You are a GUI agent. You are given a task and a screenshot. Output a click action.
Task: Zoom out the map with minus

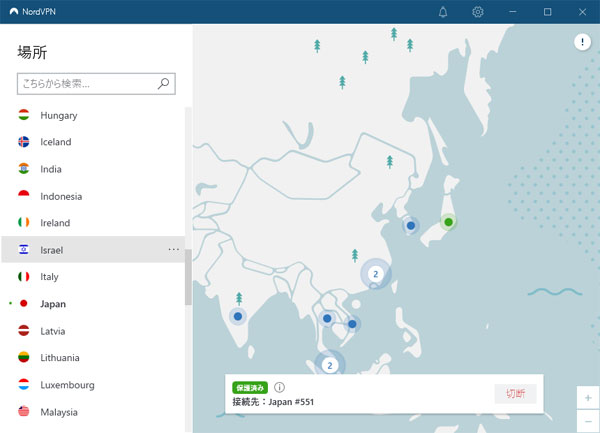pyautogui.click(x=588, y=421)
